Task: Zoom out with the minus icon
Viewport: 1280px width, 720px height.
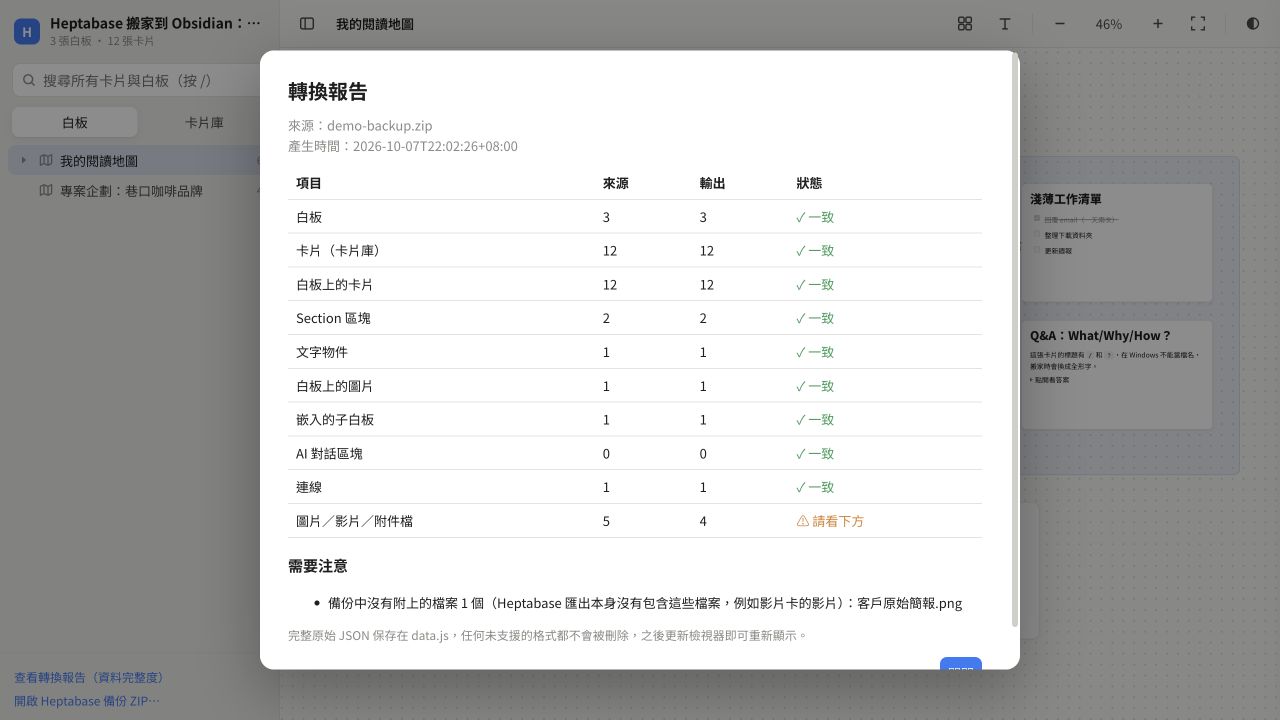Action: tap(1060, 24)
